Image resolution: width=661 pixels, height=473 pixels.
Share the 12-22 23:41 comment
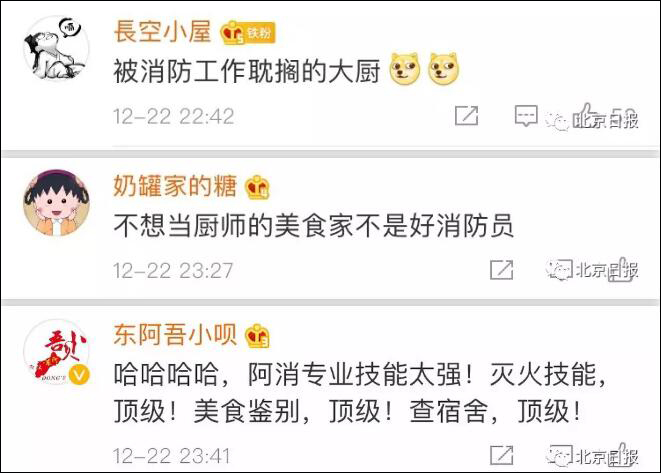[x=501, y=455]
